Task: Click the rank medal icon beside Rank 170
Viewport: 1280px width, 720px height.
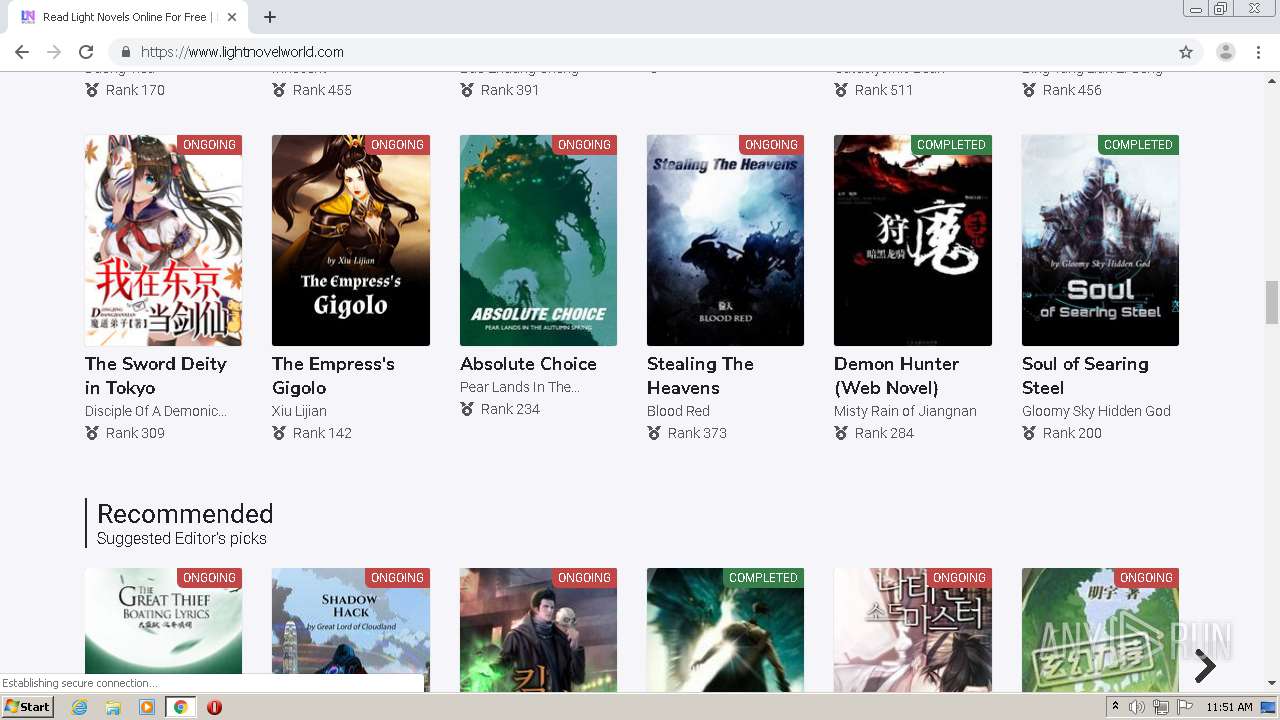Action: pyautogui.click(x=92, y=90)
